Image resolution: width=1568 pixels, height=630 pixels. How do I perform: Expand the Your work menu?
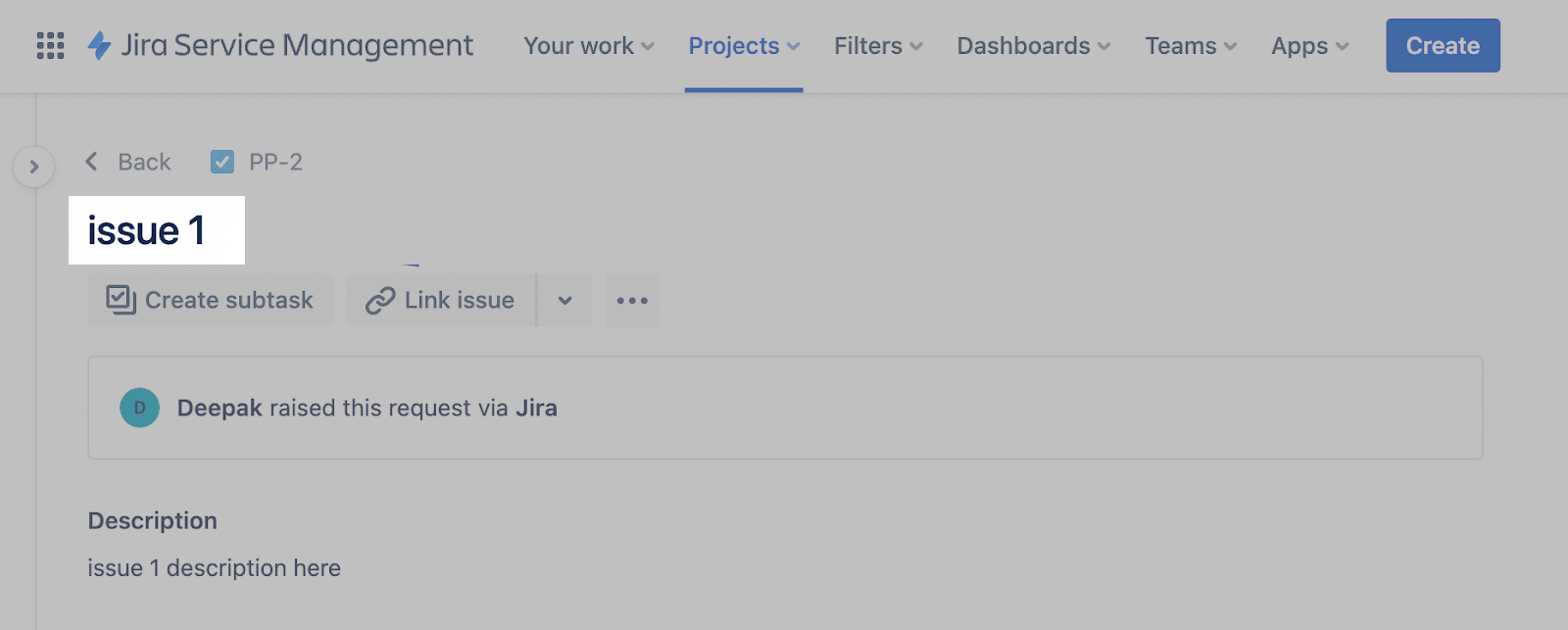(589, 46)
